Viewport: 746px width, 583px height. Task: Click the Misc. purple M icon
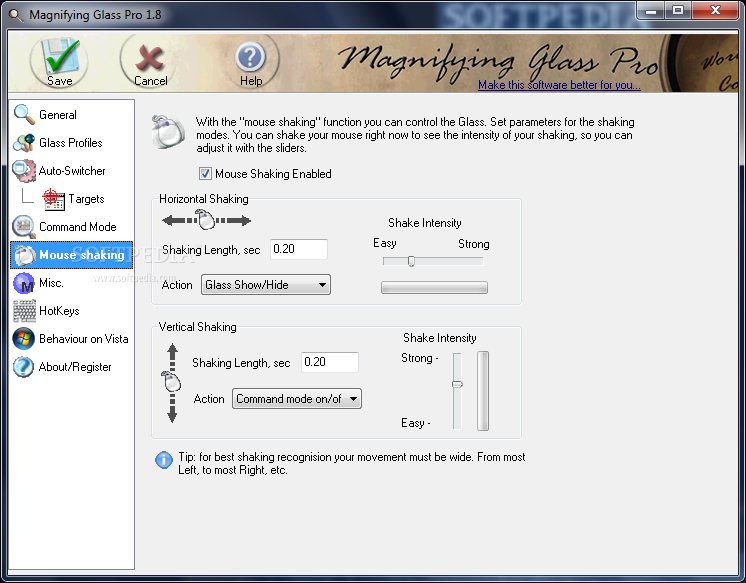24,283
